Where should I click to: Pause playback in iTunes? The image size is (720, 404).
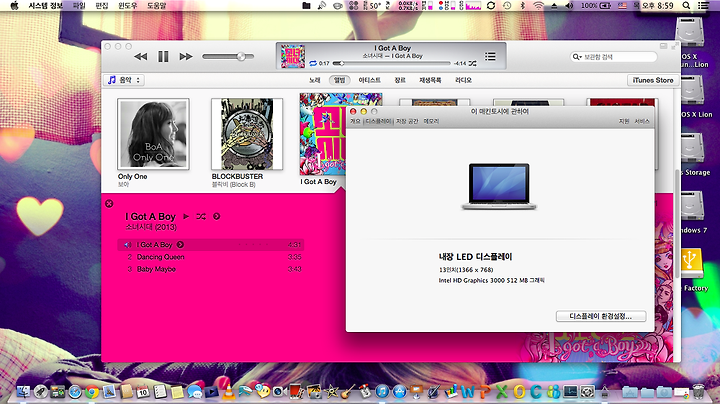163,56
